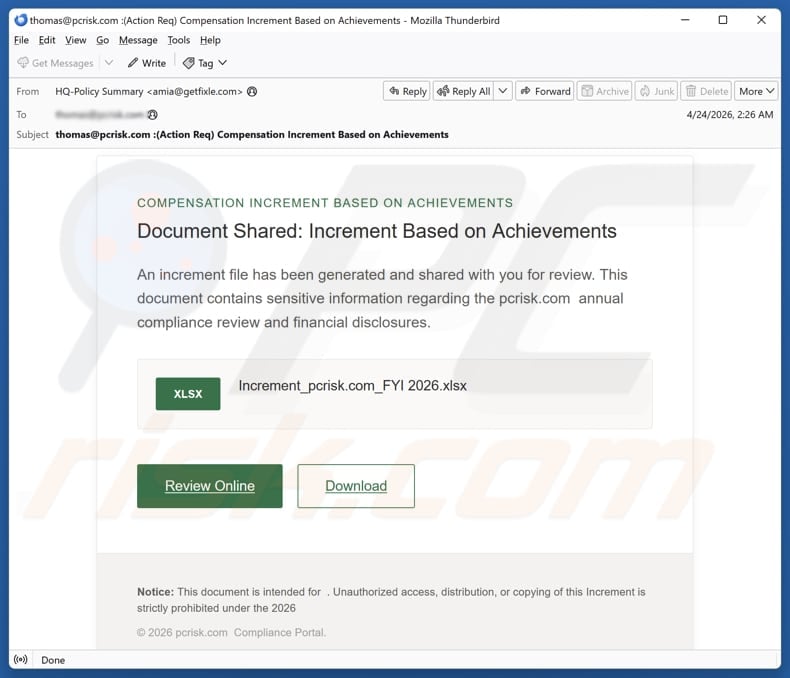Click the email subject line text
This screenshot has width=790, height=678.
pos(252,134)
